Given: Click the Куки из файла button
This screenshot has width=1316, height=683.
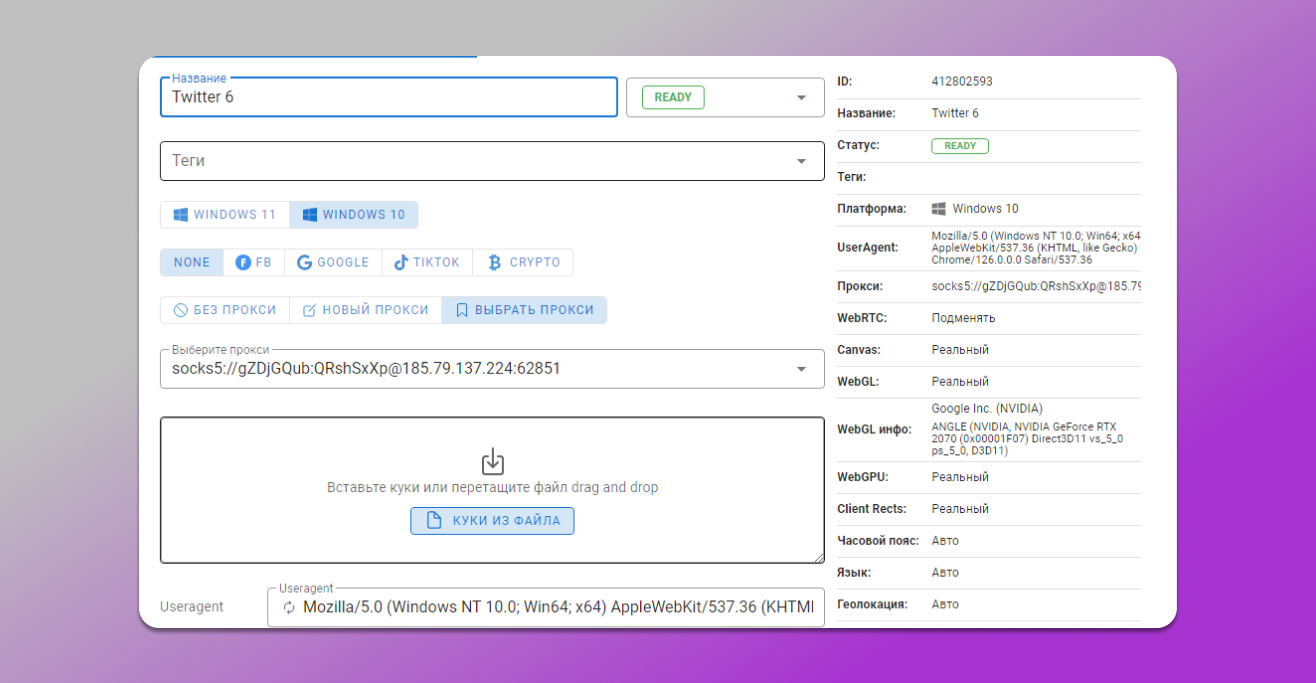Looking at the screenshot, I should [492, 521].
